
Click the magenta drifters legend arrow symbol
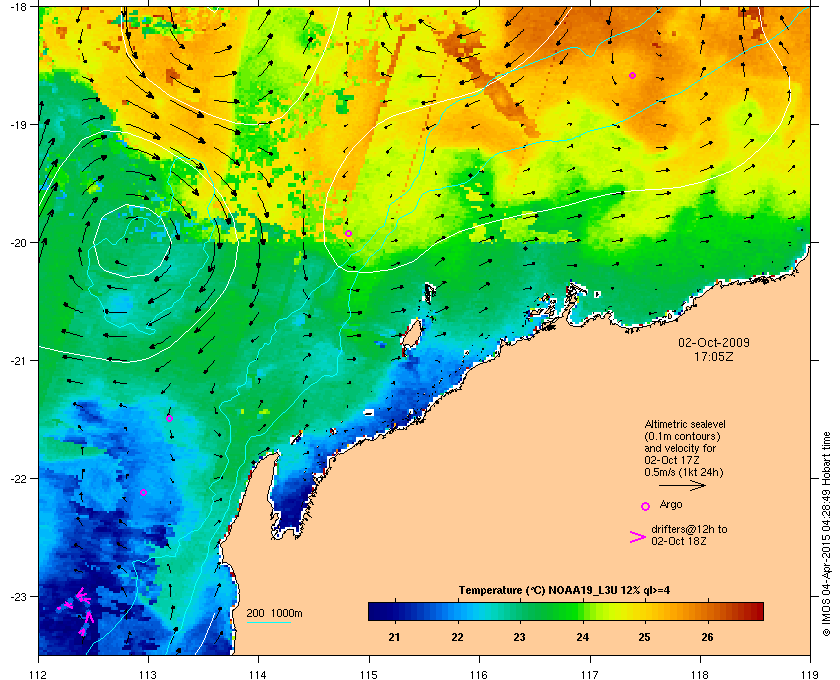point(638,537)
